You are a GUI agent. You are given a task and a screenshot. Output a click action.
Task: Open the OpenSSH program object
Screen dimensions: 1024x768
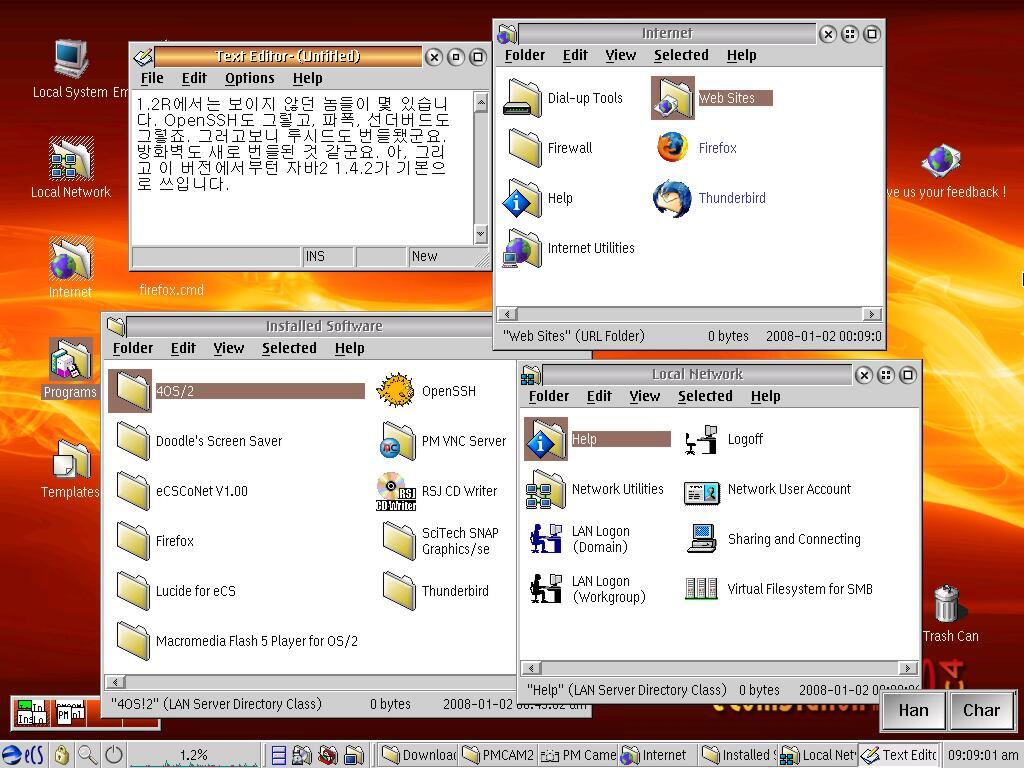coord(396,391)
